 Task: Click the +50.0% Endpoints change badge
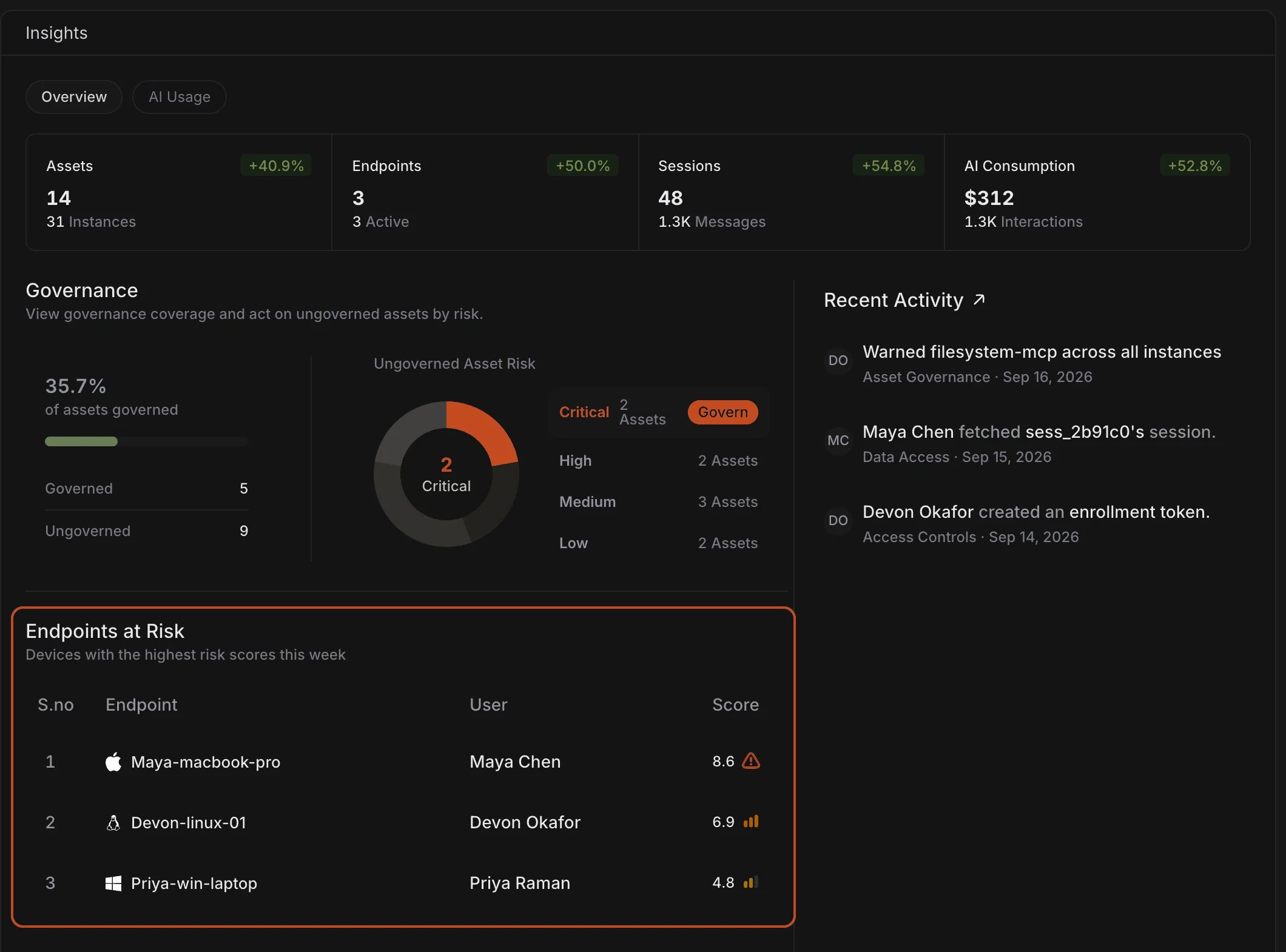[x=582, y=166]
